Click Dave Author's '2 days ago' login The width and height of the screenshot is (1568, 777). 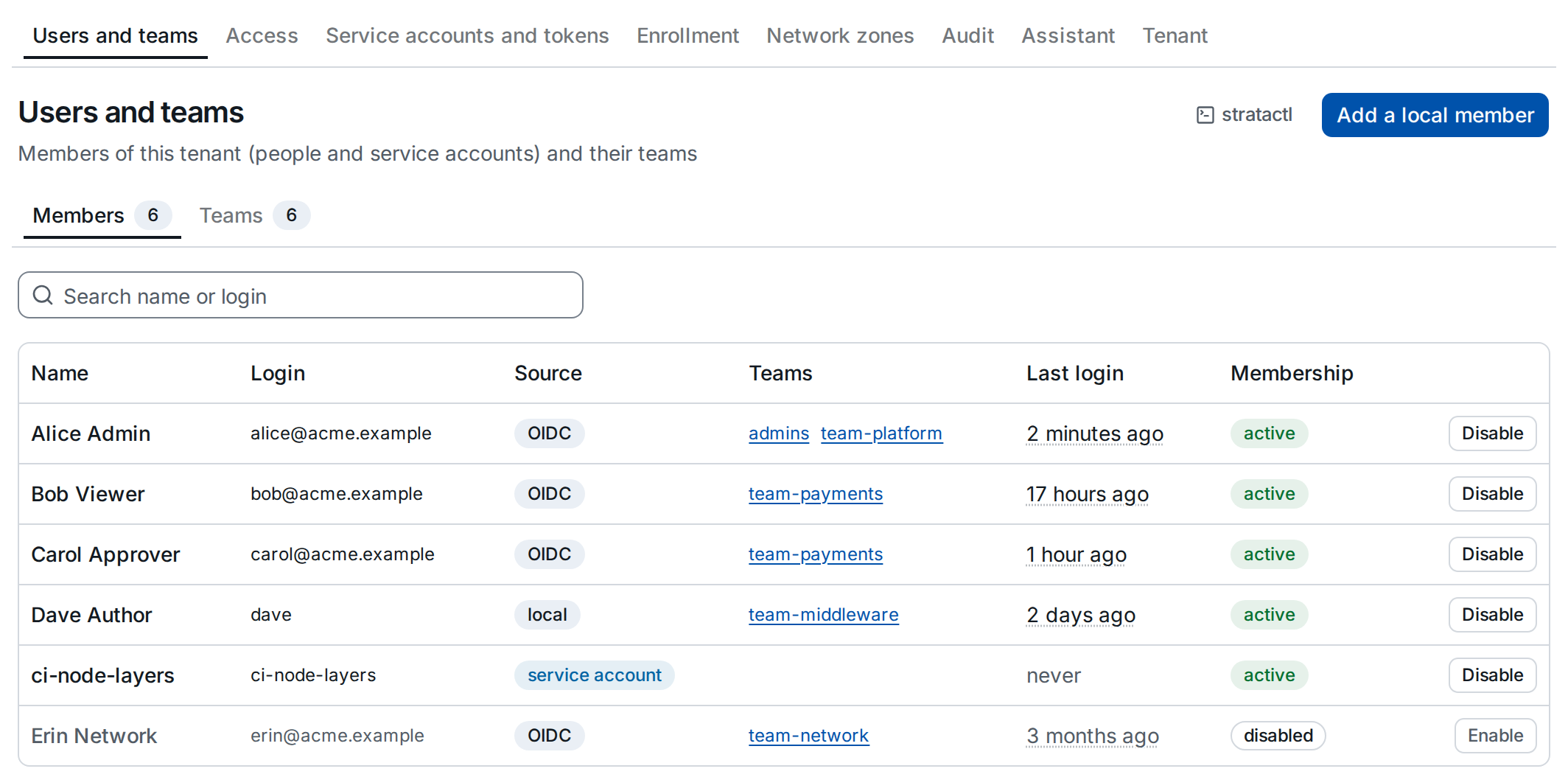point(1081,615)
